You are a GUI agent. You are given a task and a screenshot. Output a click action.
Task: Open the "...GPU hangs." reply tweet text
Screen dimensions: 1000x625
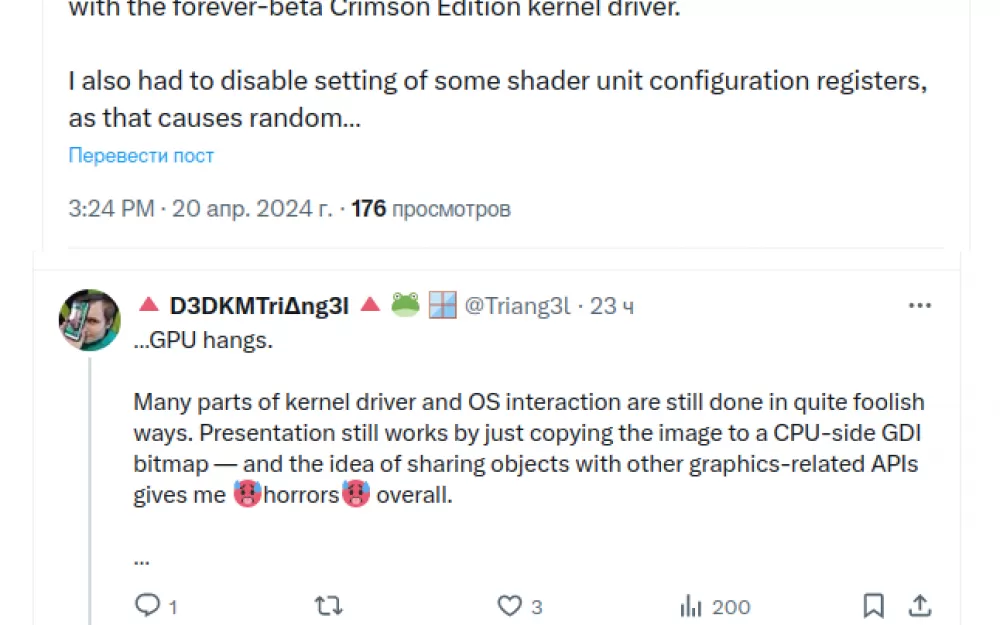[203, 340]
